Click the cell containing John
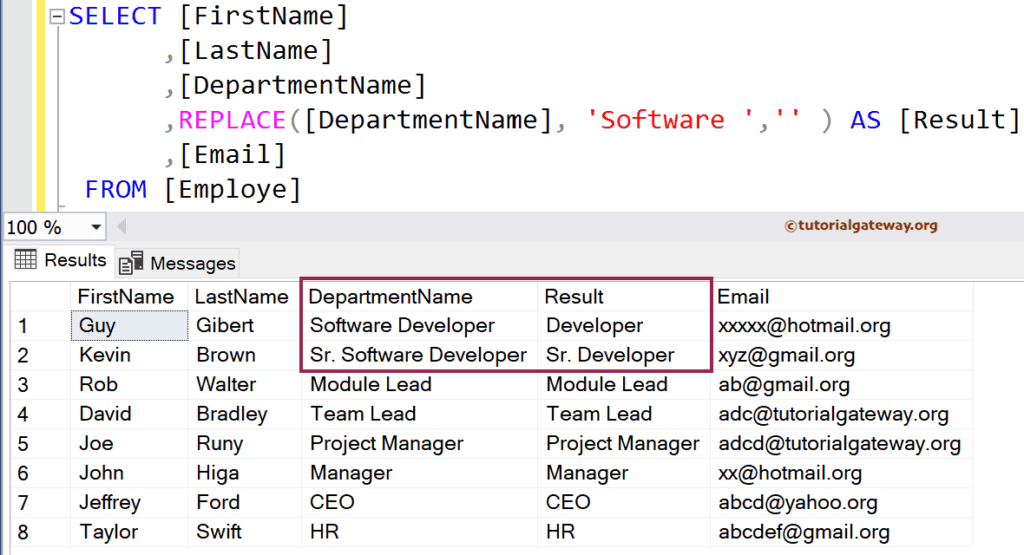Image resolution: width=1024 pixels, height=555 pixels. pyautogui.click(x=129, y=473)
